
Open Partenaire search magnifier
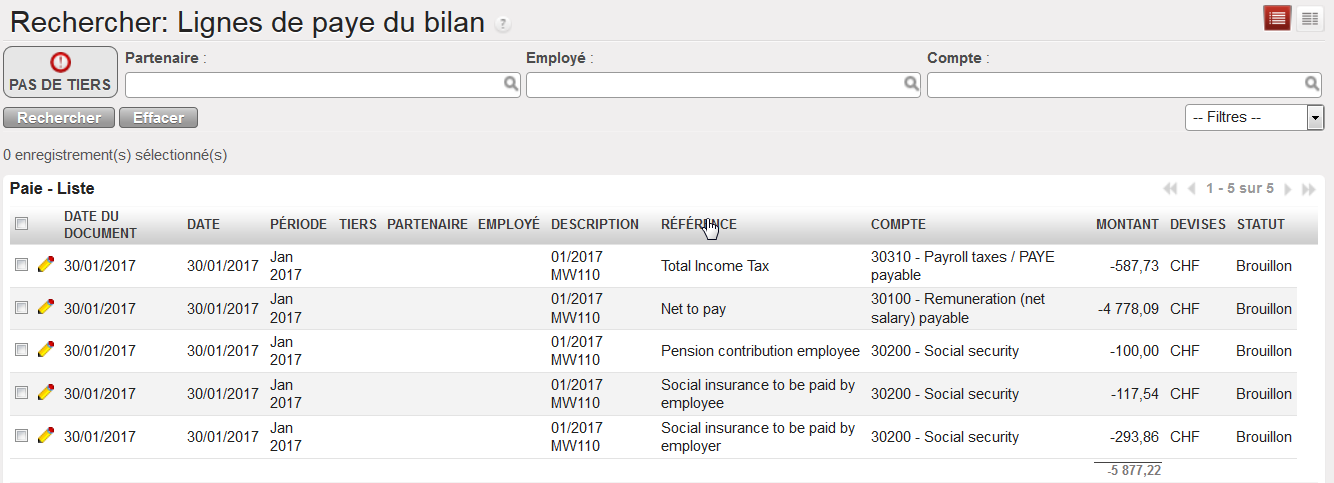coord(511,85)
